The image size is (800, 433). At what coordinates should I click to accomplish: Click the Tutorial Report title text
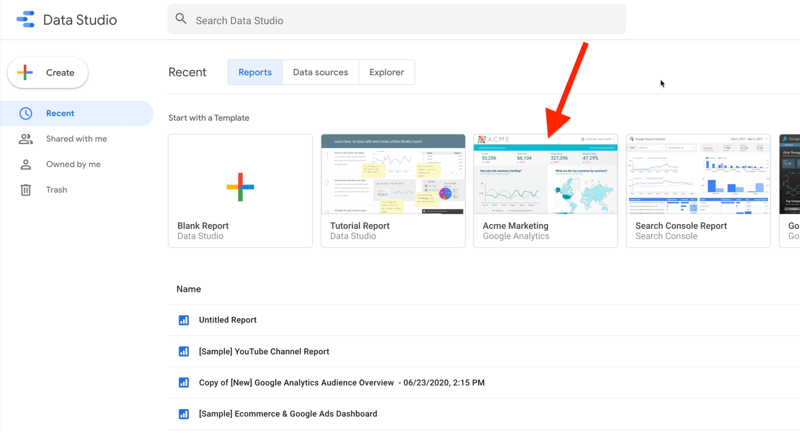pos(360,225)
